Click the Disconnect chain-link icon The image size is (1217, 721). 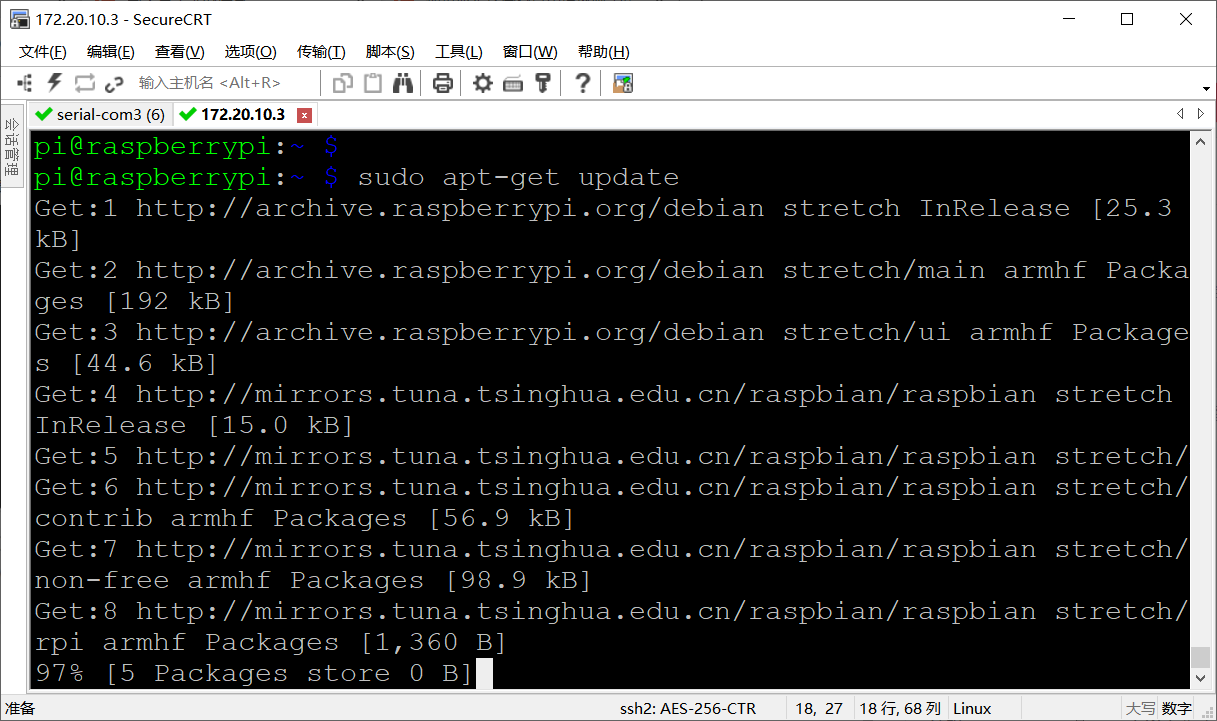(114, 83)
